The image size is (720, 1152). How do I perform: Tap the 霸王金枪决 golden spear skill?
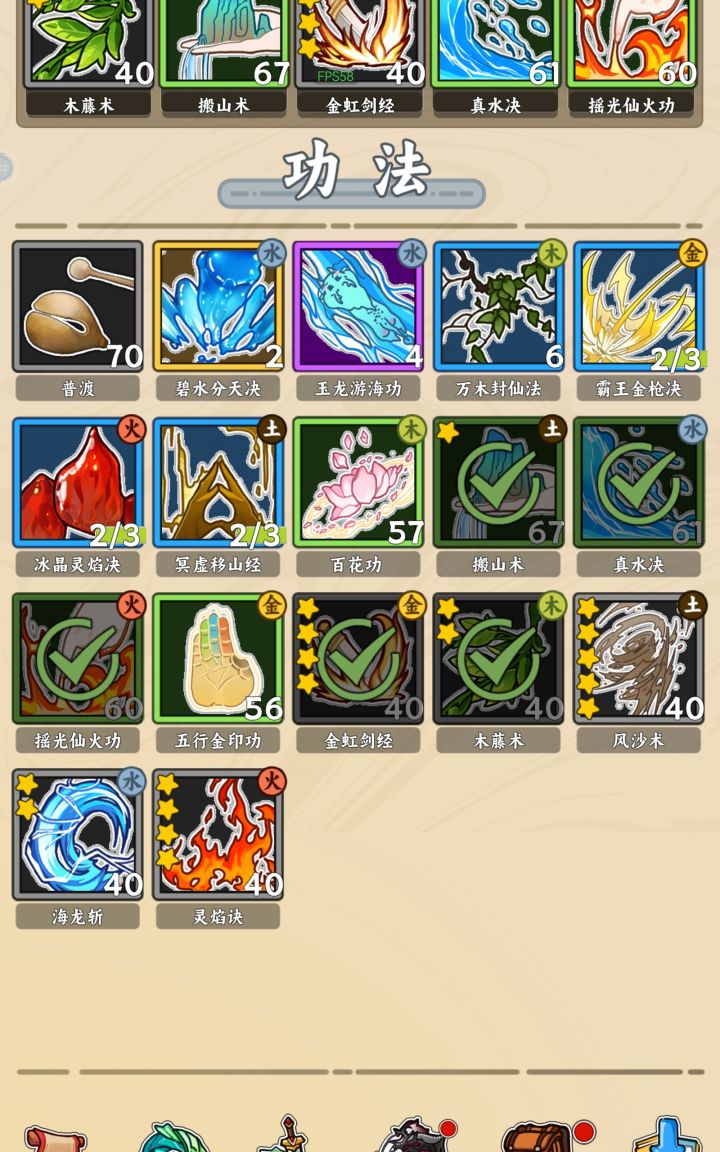(x=639, y=306)
